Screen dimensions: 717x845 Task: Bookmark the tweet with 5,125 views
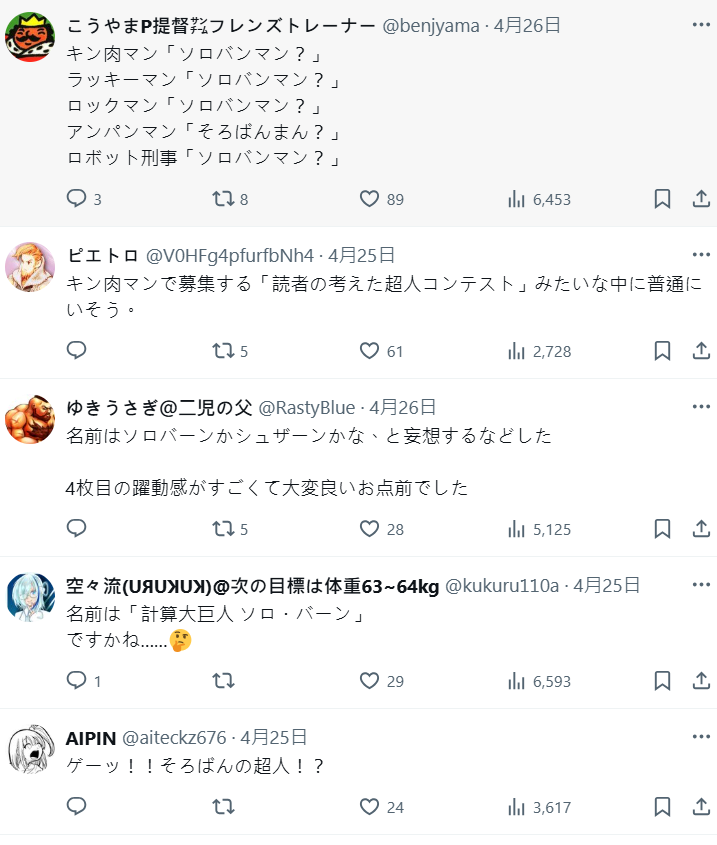pyautogui.click(x=662, y=529)
